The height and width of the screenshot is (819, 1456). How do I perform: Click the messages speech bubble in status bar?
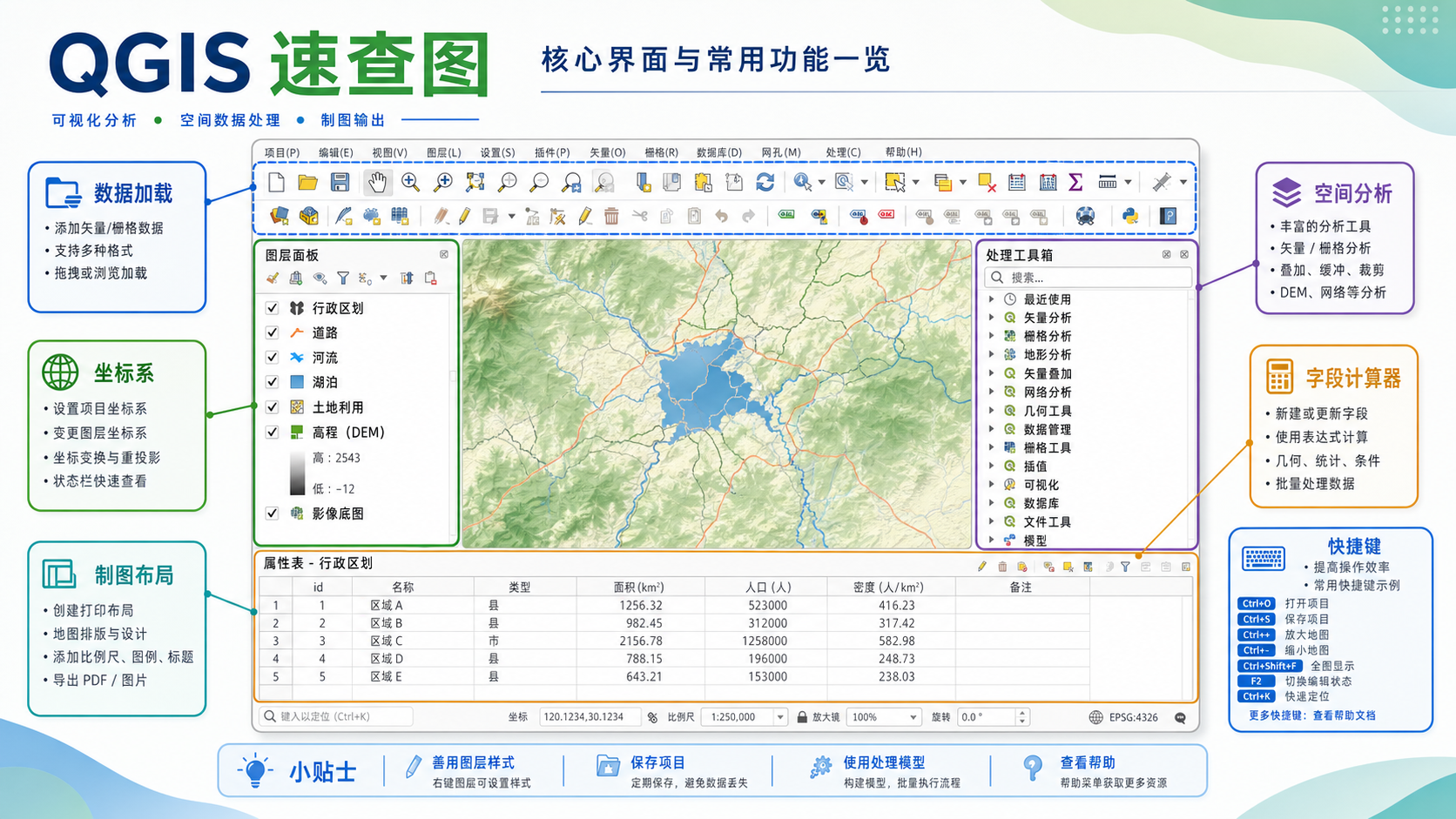pyautogui.click(x=1180, y=717)
